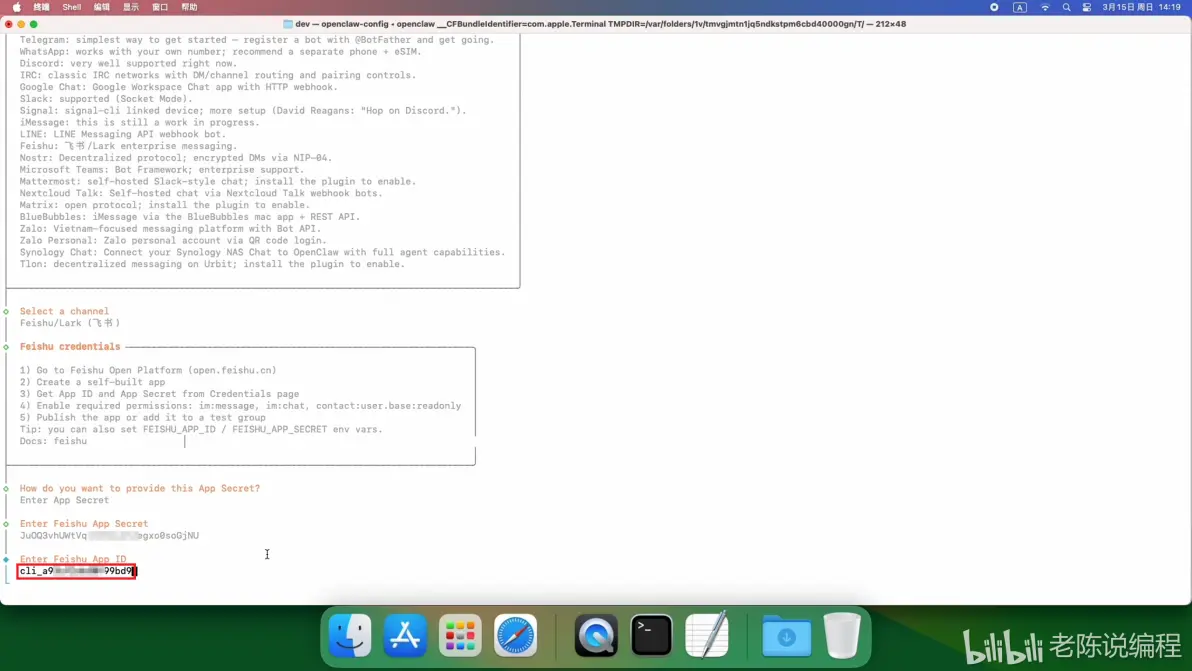Click step 5 'Publish the app' line

[143, 417]
